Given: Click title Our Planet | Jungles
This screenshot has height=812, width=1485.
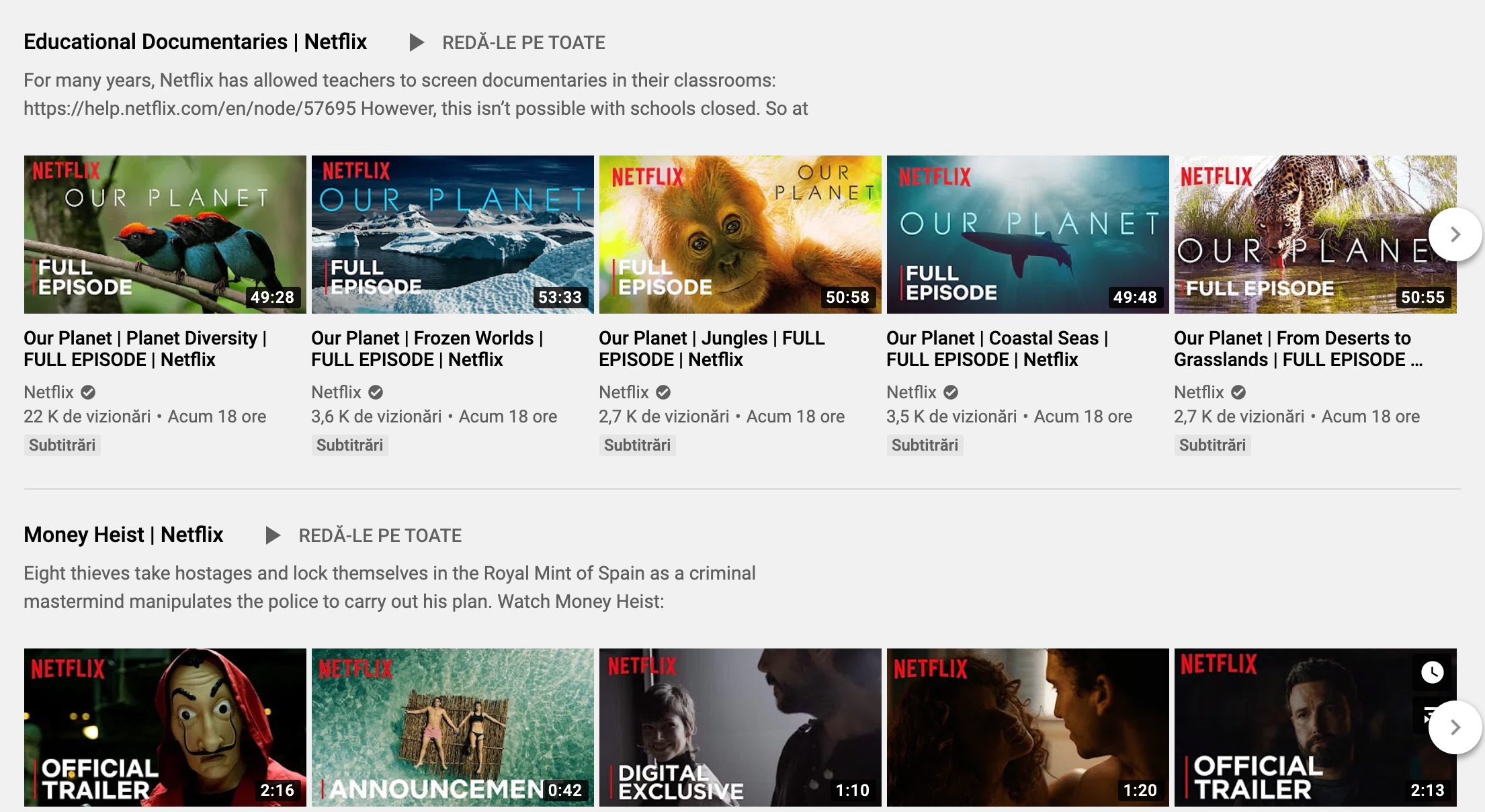Looking at the screenshot, I should 712,349.
